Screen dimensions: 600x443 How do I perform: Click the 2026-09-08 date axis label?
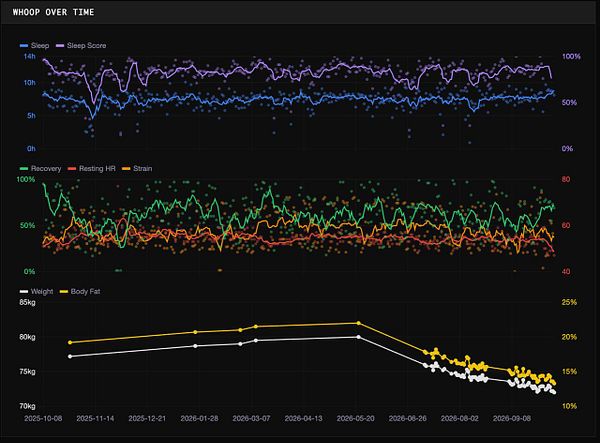pyautogui.click(x=512, y=419)
